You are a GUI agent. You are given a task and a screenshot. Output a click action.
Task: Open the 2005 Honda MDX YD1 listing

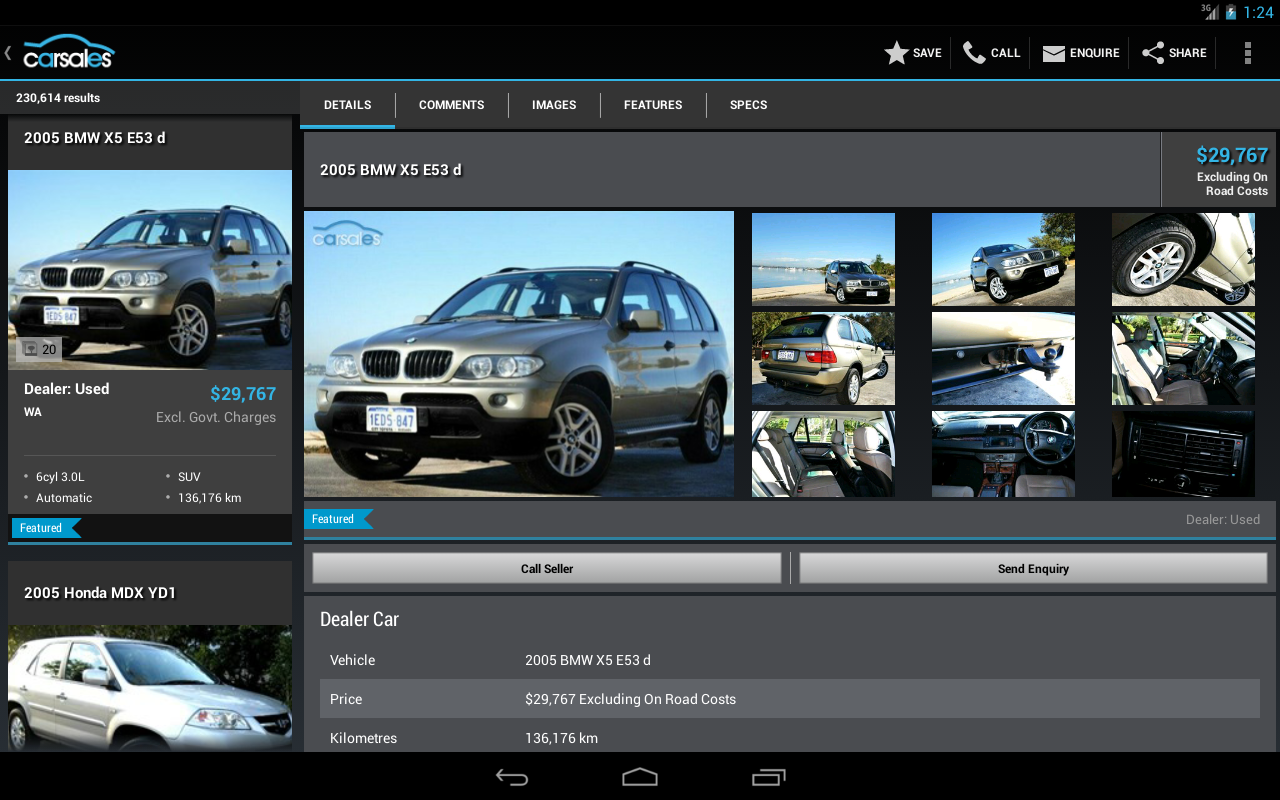pyautogui.click(x=149, y=660)
